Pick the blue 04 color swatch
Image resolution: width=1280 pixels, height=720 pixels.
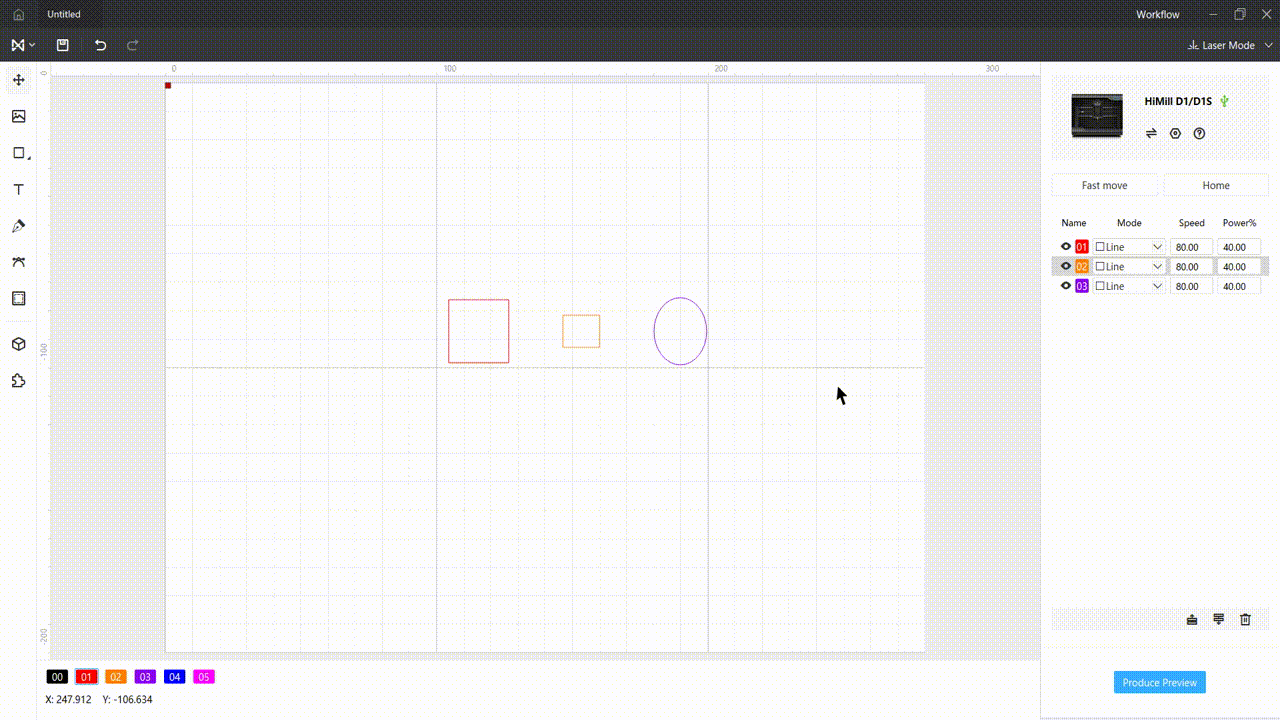pyautogui.click(x=174, y=677)
